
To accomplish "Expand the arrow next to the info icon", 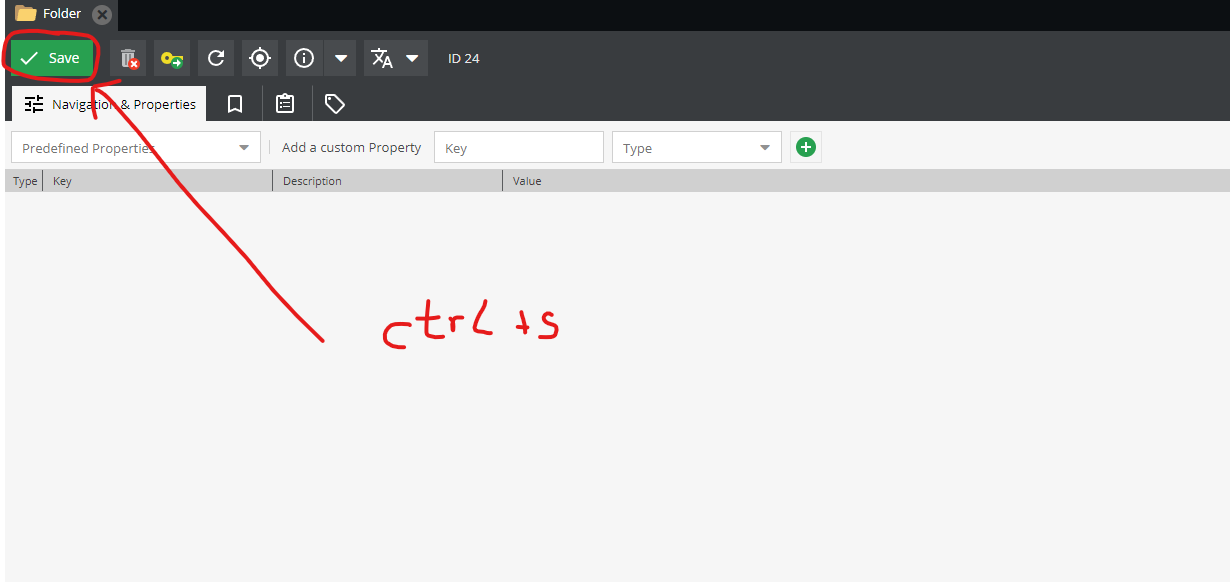I will 340,58.
